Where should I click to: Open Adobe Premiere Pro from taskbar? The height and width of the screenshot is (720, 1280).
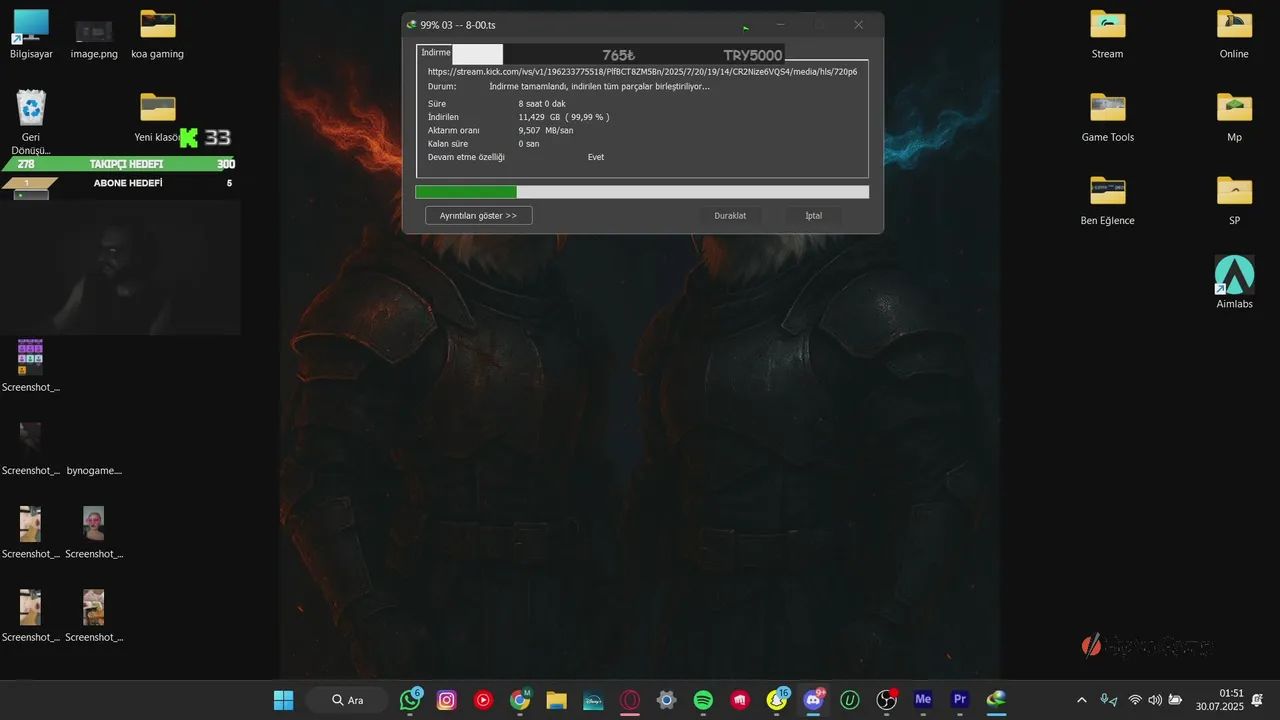960,700
